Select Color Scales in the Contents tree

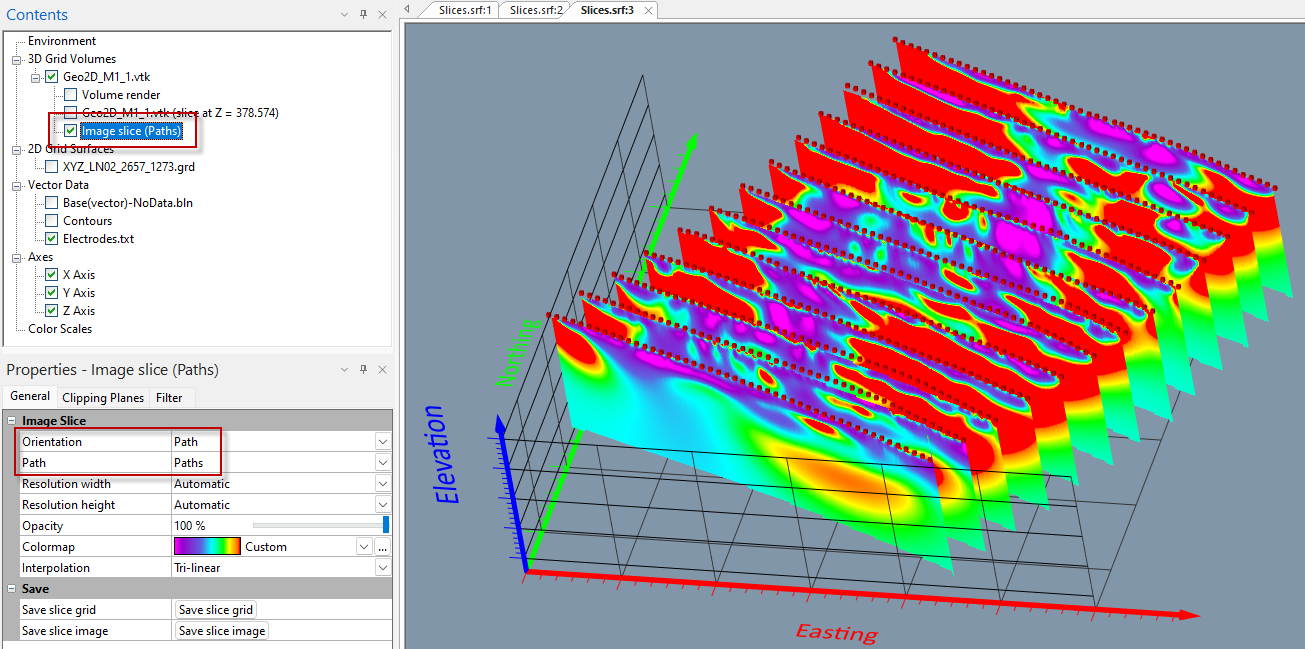(x=60, y=329)
